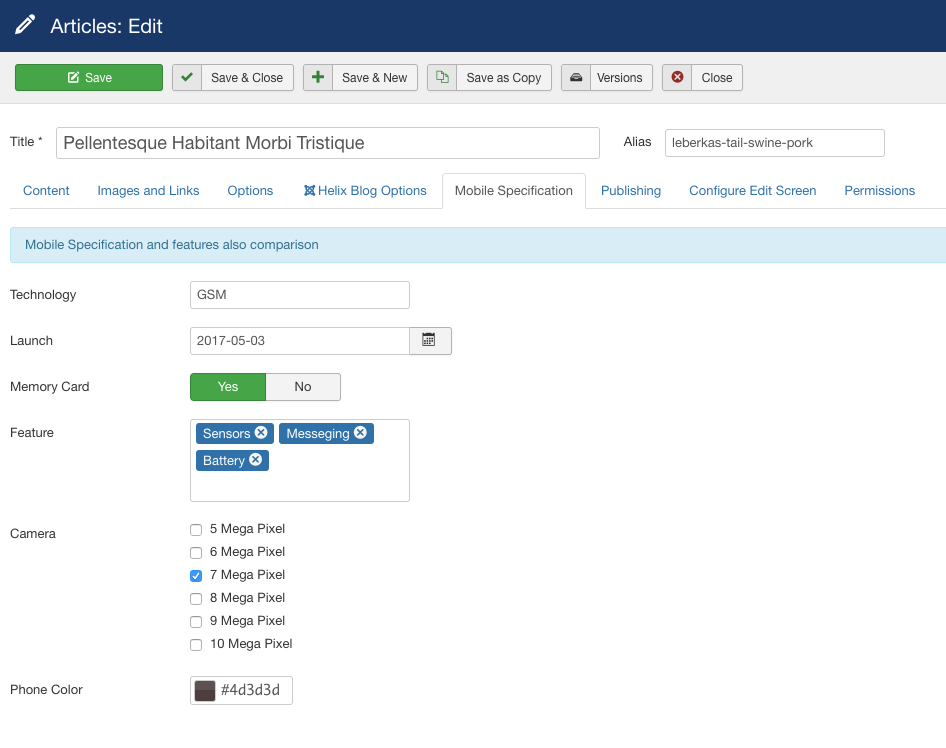Viewport: 946px width, 748px height.
Task: Open the Launch date calendar picker
Action: [x=430, y=340]
